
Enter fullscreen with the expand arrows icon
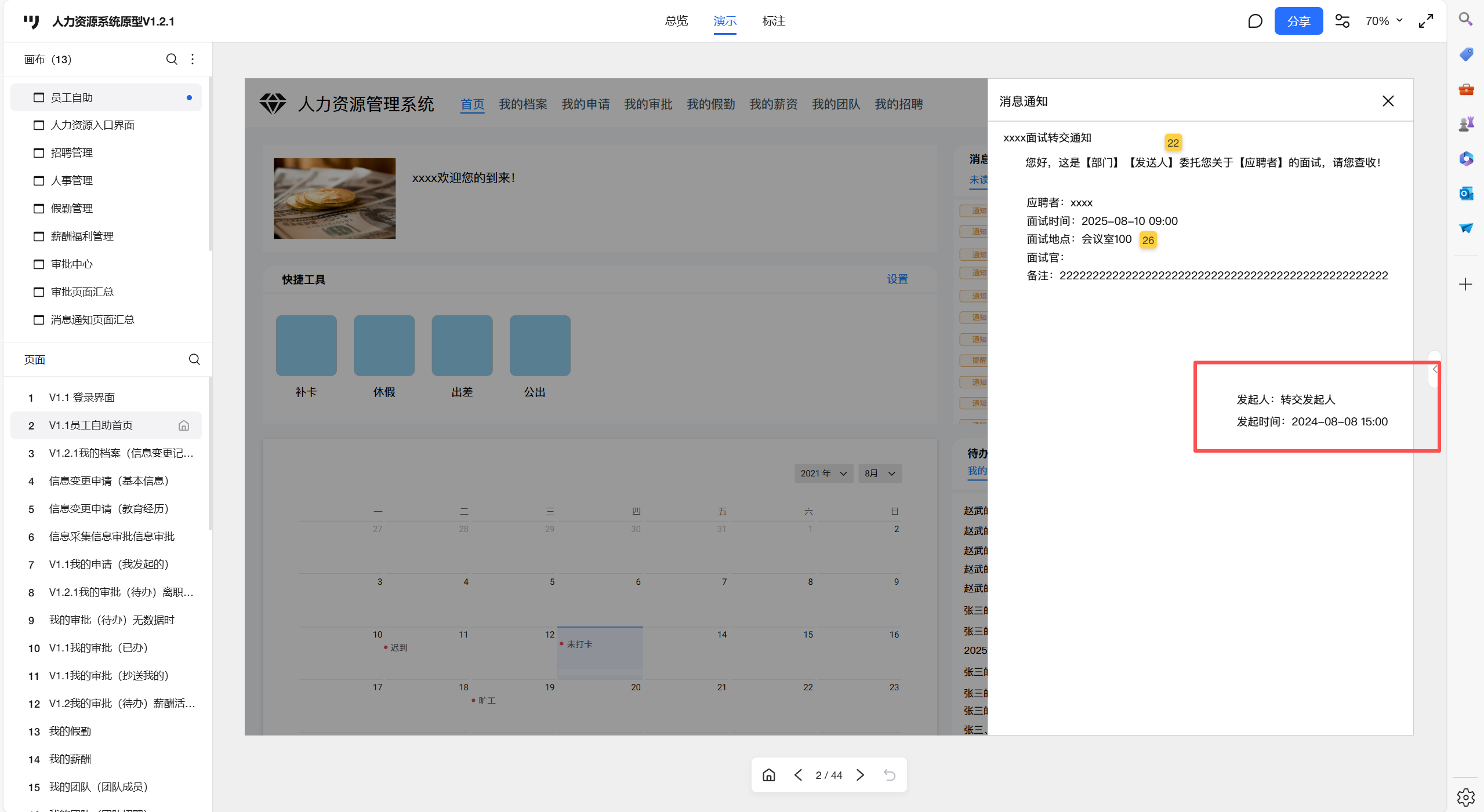click(1426, 21)
